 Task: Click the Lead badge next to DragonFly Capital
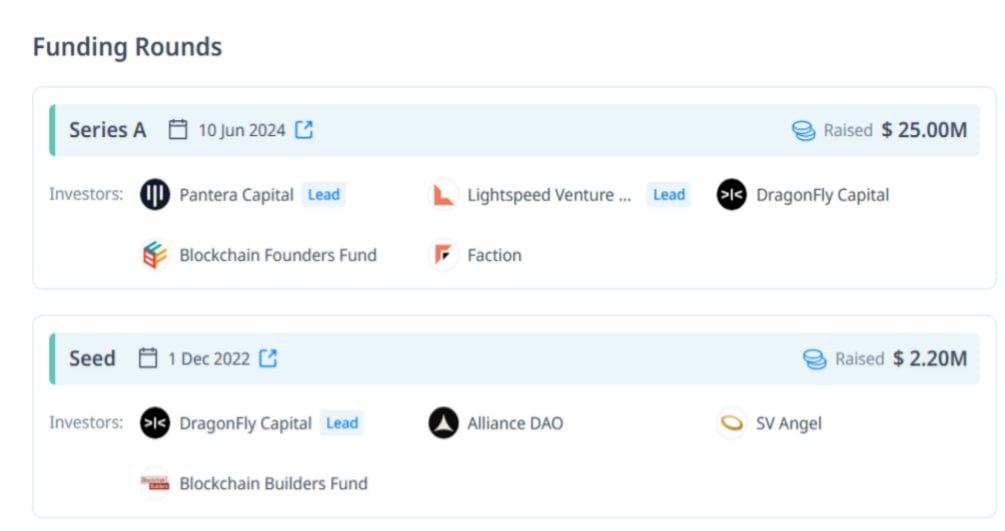342,423
